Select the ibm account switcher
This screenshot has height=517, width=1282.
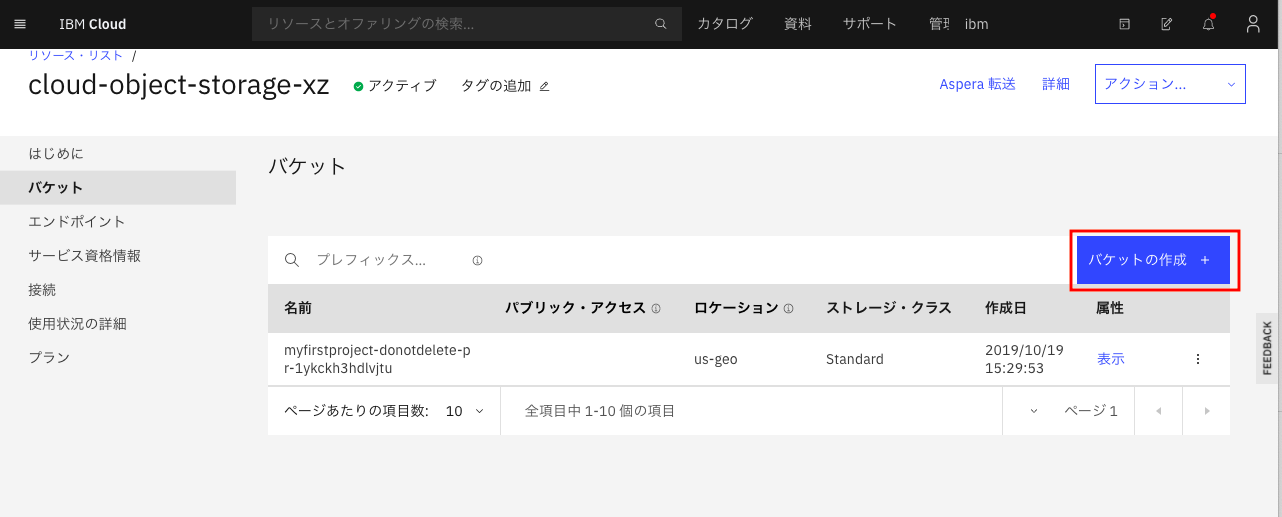[x=977, y=24]
